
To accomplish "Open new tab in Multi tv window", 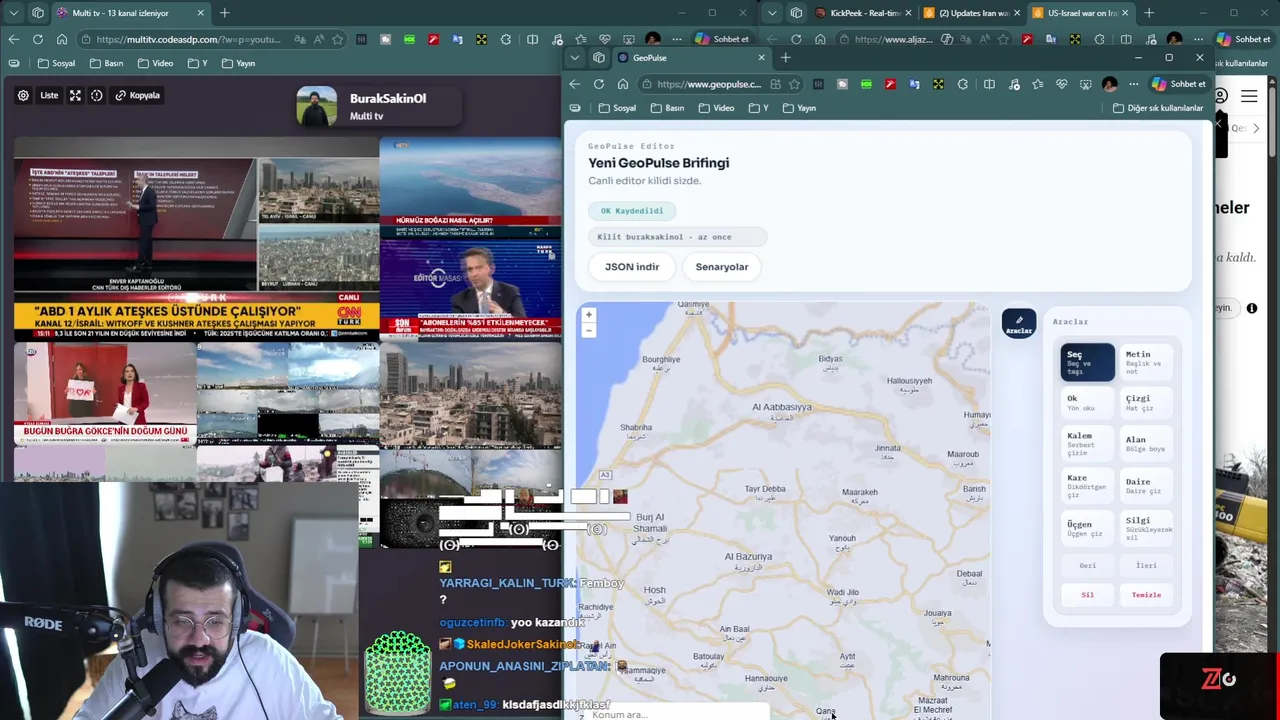I will (x=224, y=13).
